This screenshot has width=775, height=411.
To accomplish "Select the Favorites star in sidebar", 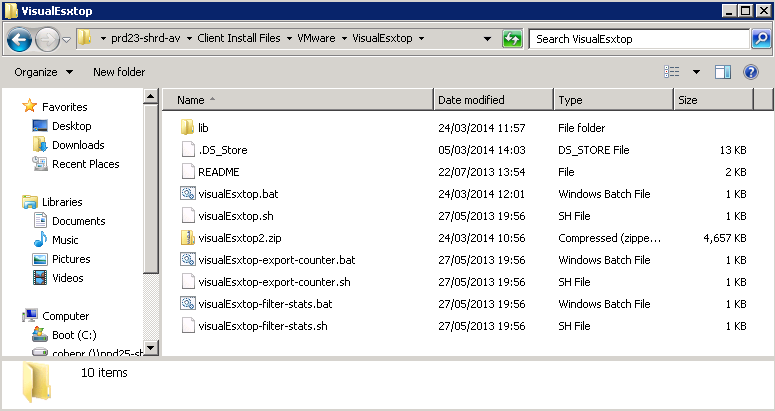I will click(x=30, y=106).
